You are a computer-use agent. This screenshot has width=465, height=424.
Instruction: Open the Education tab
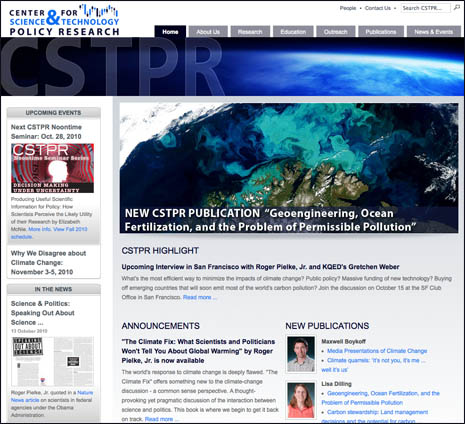(293, 32)
